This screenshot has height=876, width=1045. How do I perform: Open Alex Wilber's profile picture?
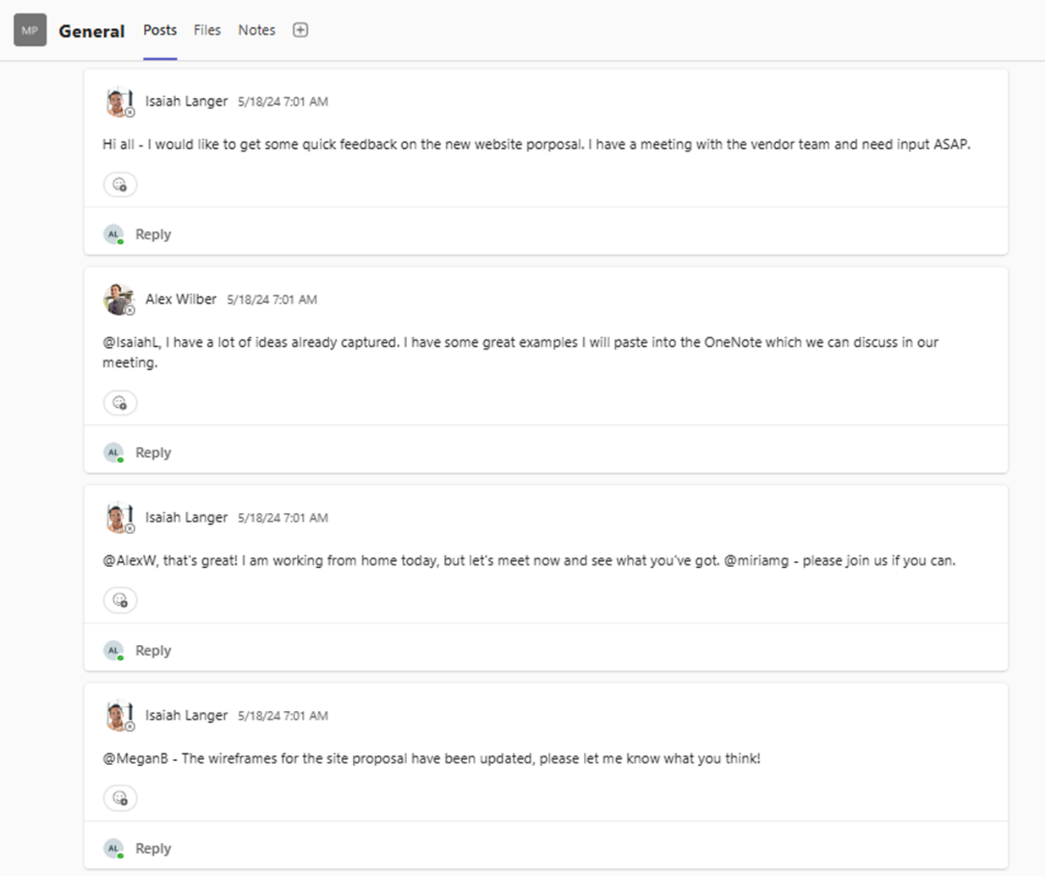click(x=118, y=298)
